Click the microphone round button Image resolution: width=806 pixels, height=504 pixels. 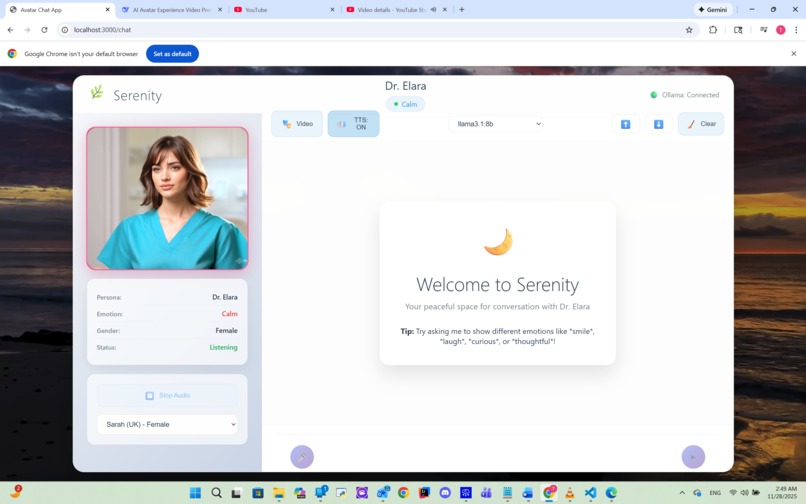click(x=302, y=457)
